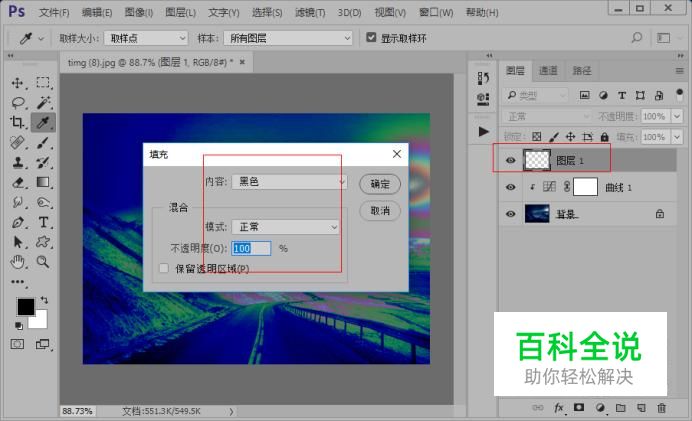Click 确定 in the Fill dialog
The image size is (692, 421).
coord(380,184)
